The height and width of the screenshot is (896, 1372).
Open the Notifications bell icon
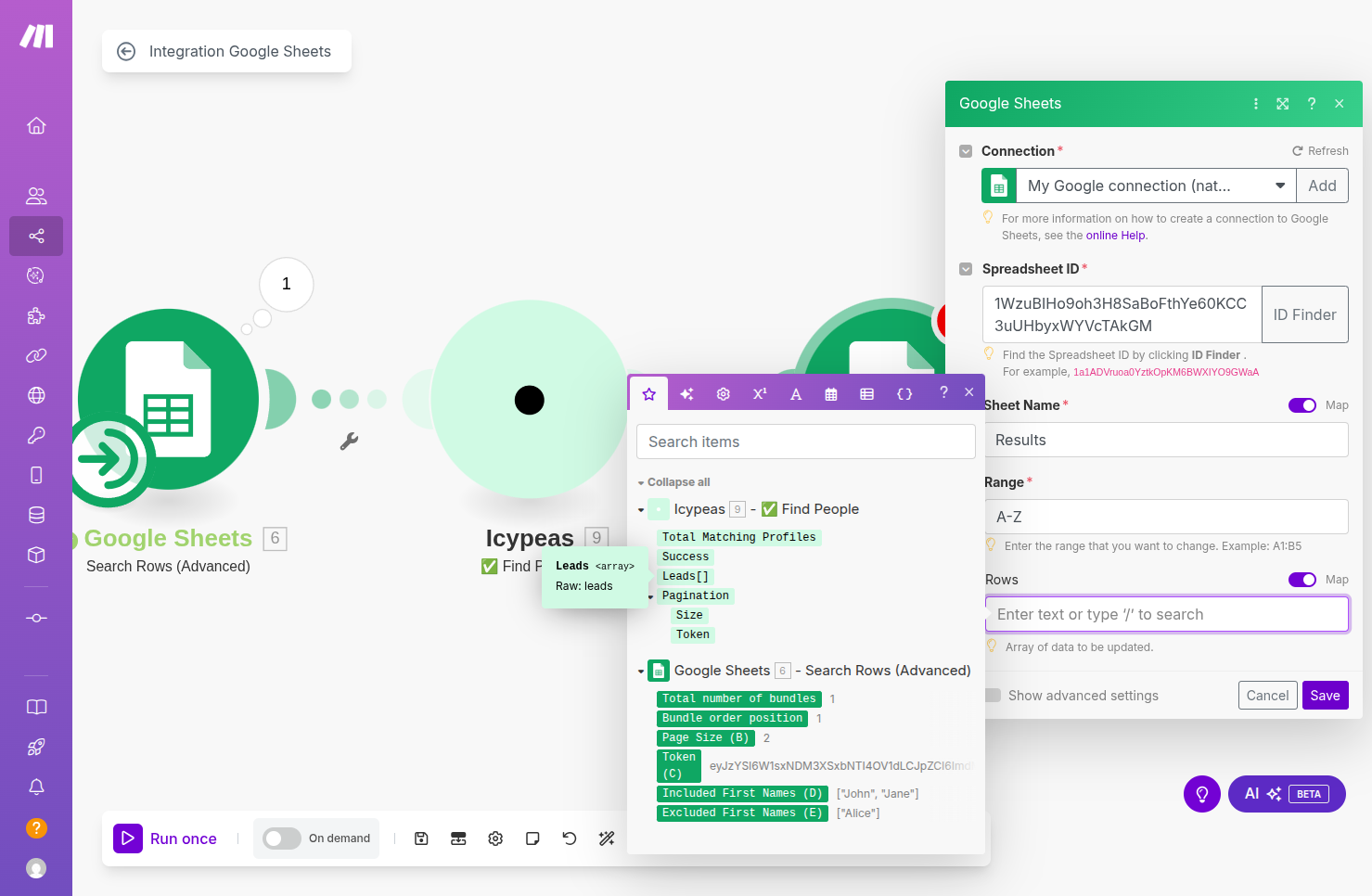pos(36,787)
